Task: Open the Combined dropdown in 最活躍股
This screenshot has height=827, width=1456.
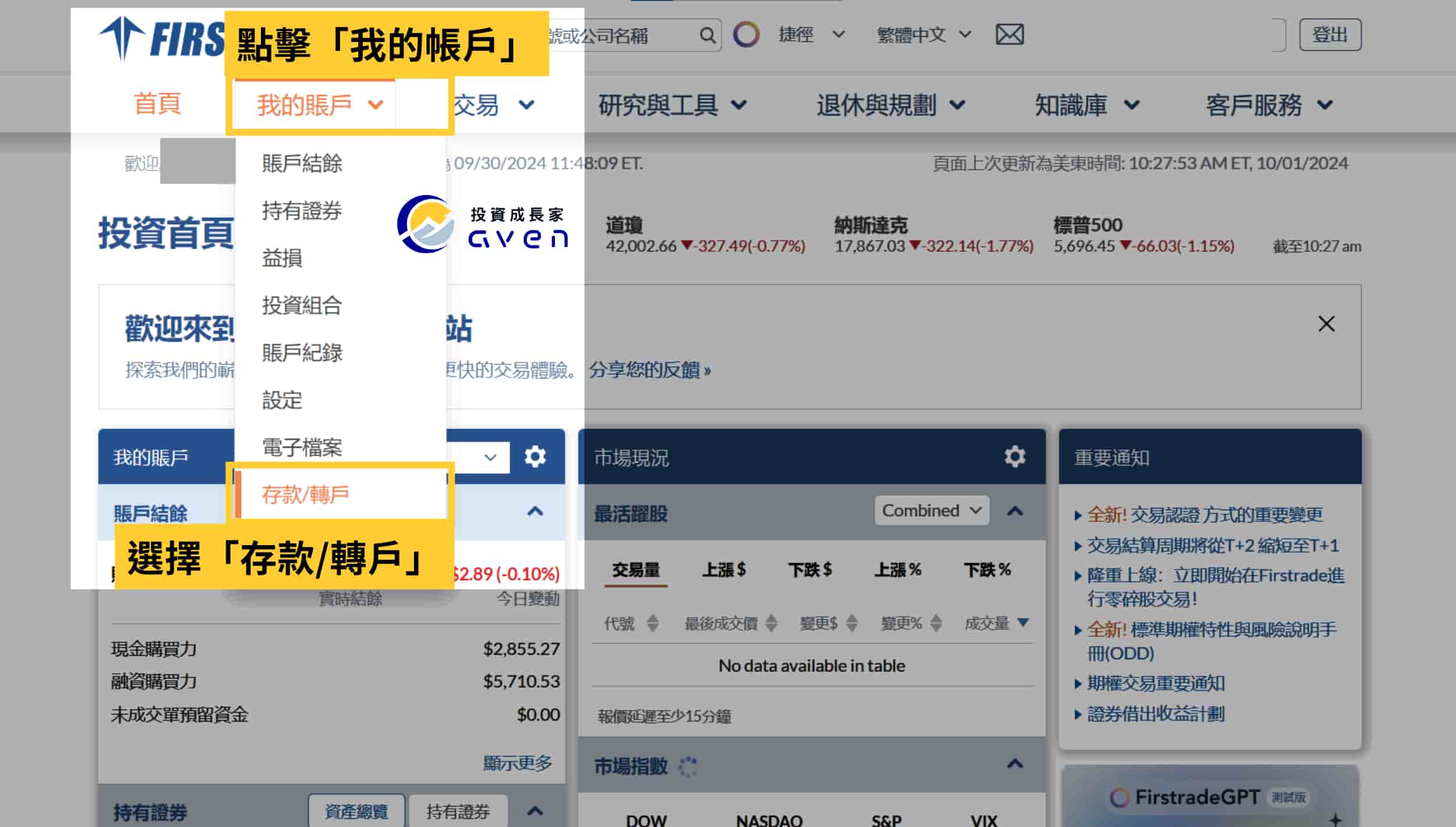Action: 930,510
